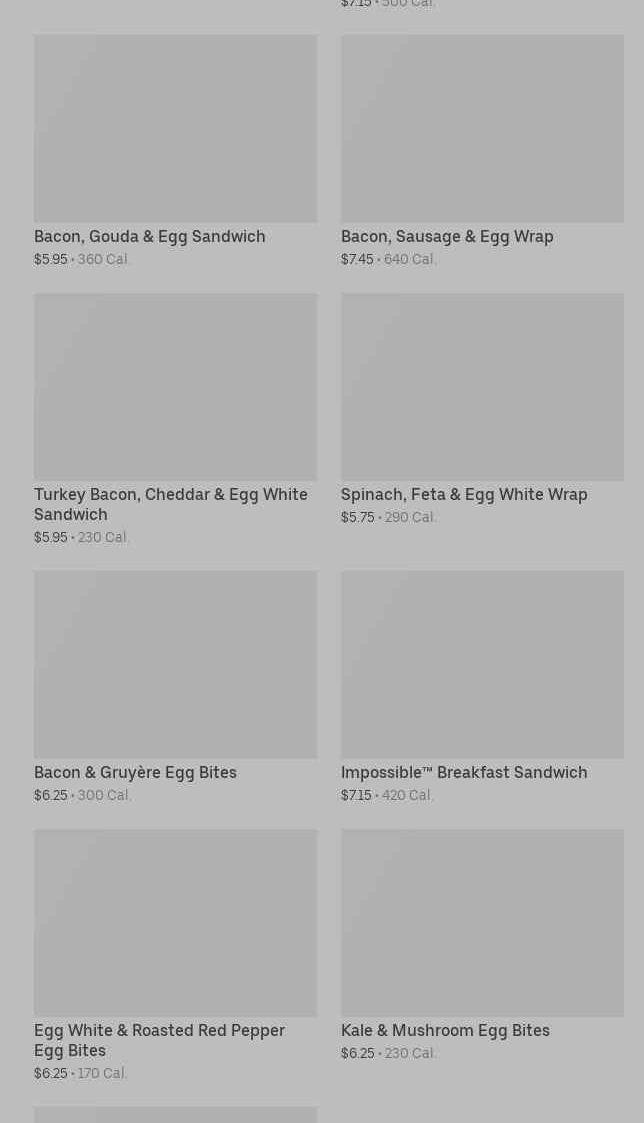Select Kale & Mushroom Egg Bites name

(445, 1030)
